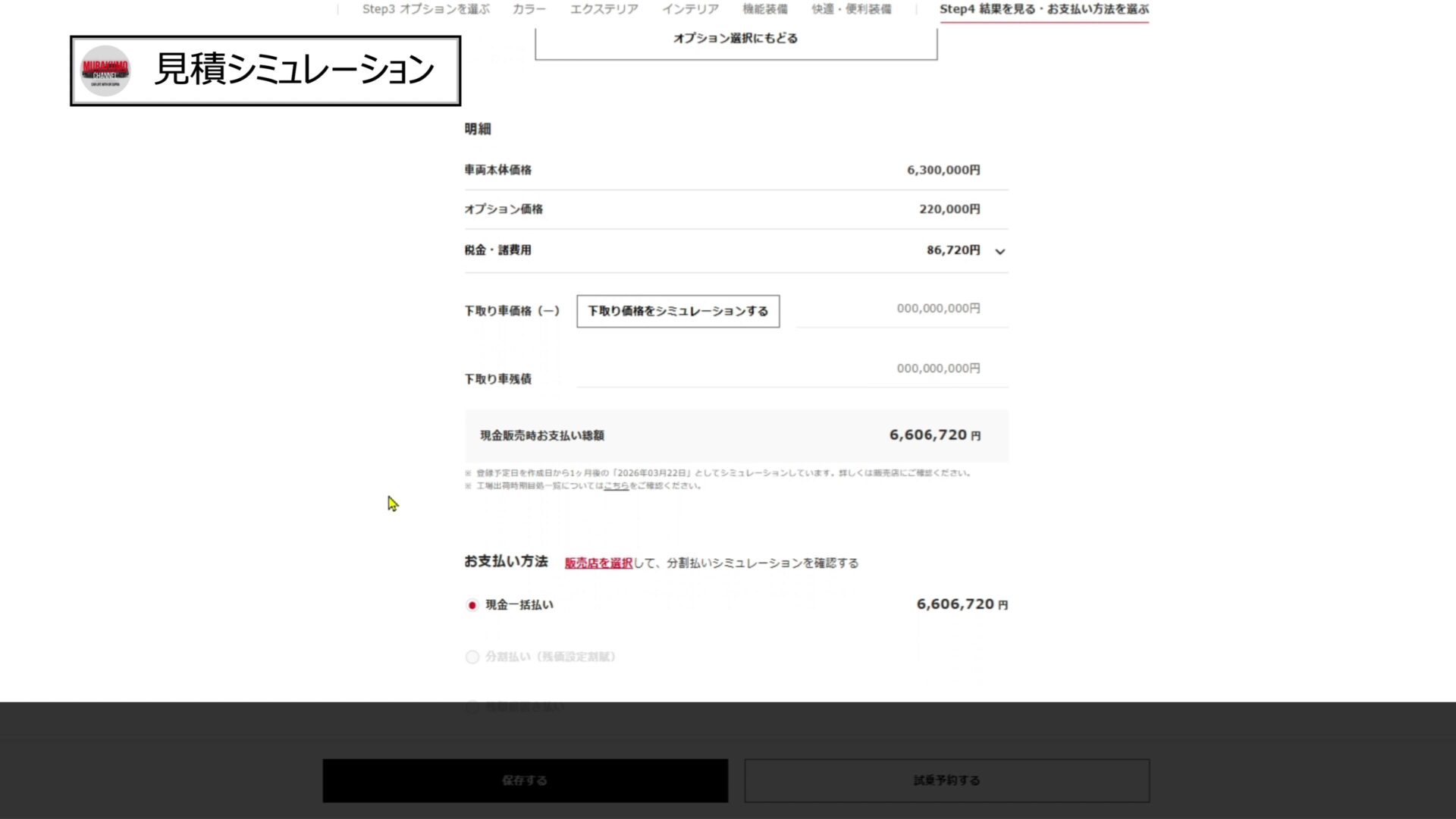Viewport: 1456px width, 819px height.
Task: Open the こちら link in footnote
Action: click(x=616, y=486)
